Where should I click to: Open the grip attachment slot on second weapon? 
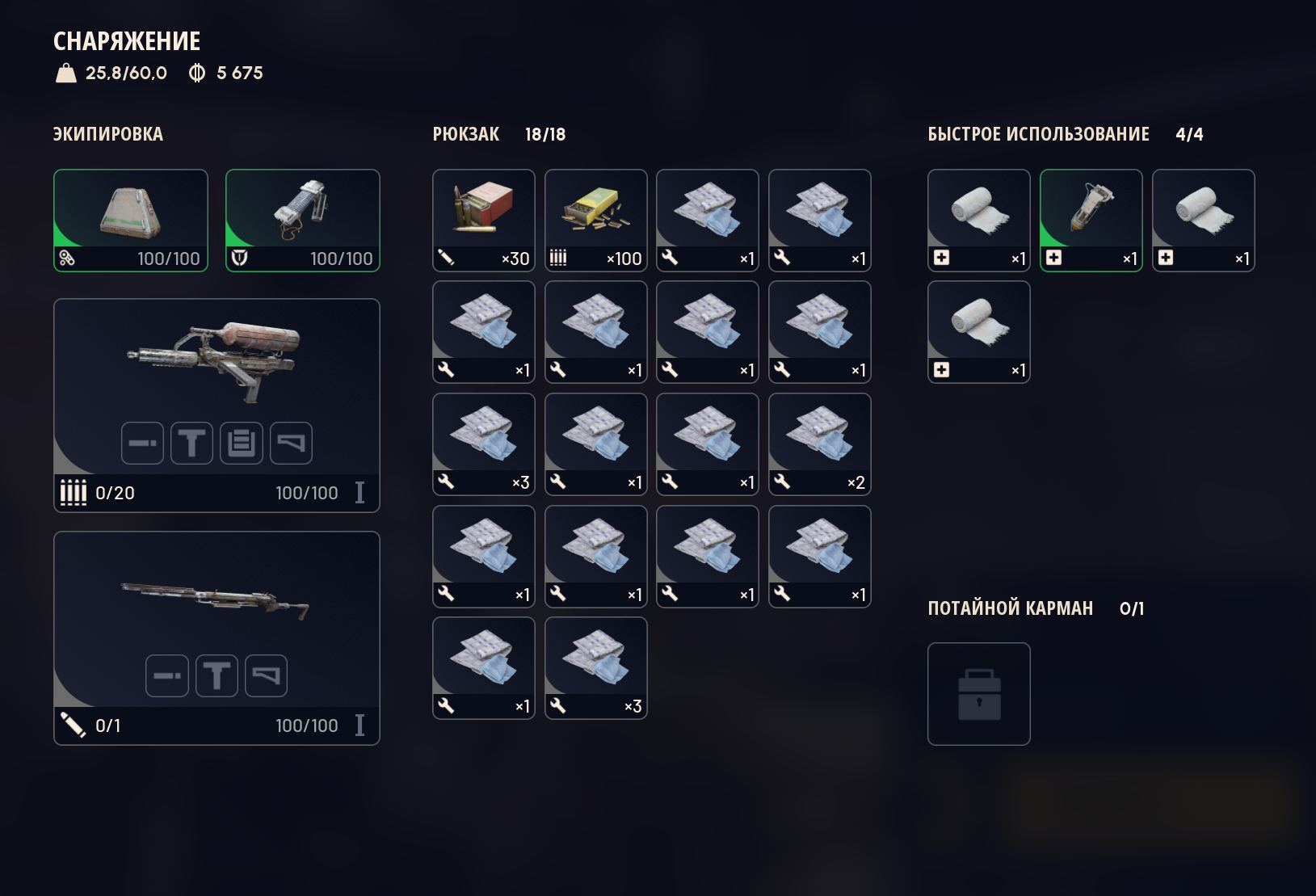coord(217,675)
